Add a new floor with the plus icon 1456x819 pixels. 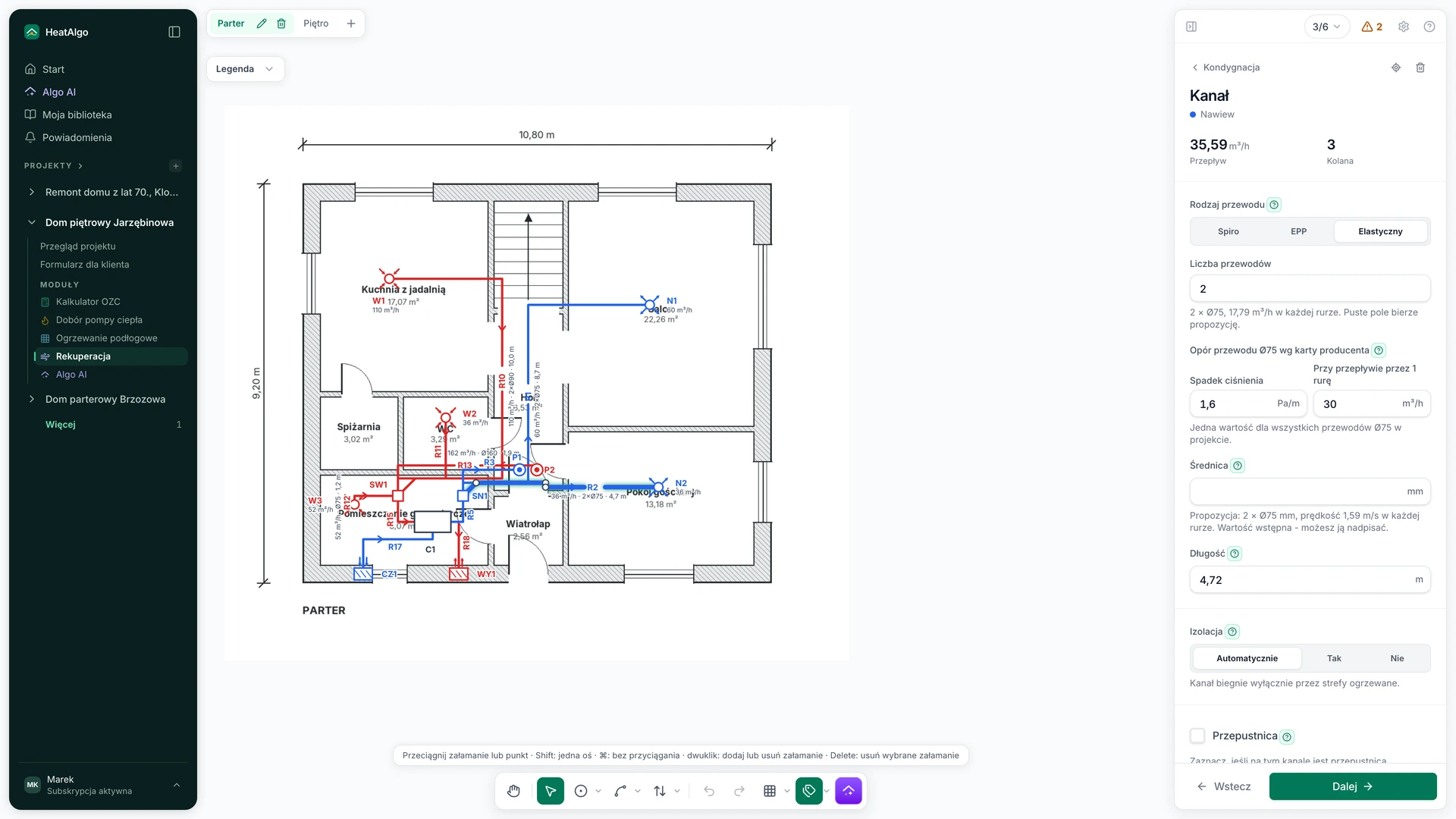[351, 24]
